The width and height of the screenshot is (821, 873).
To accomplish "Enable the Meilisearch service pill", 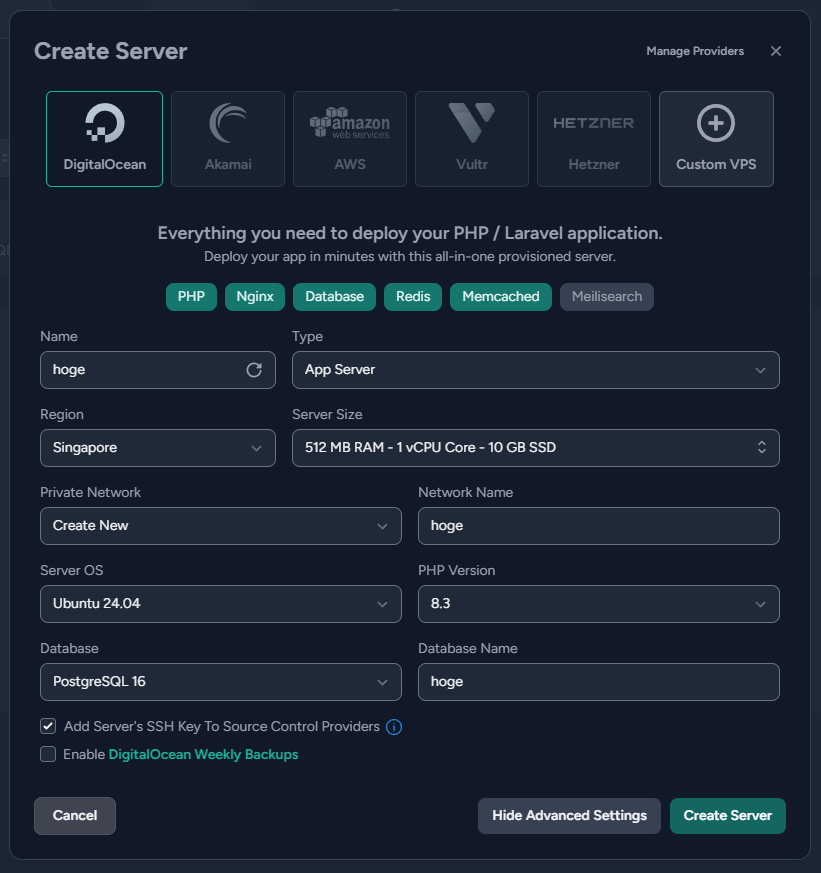I will [x=607, y=297].
